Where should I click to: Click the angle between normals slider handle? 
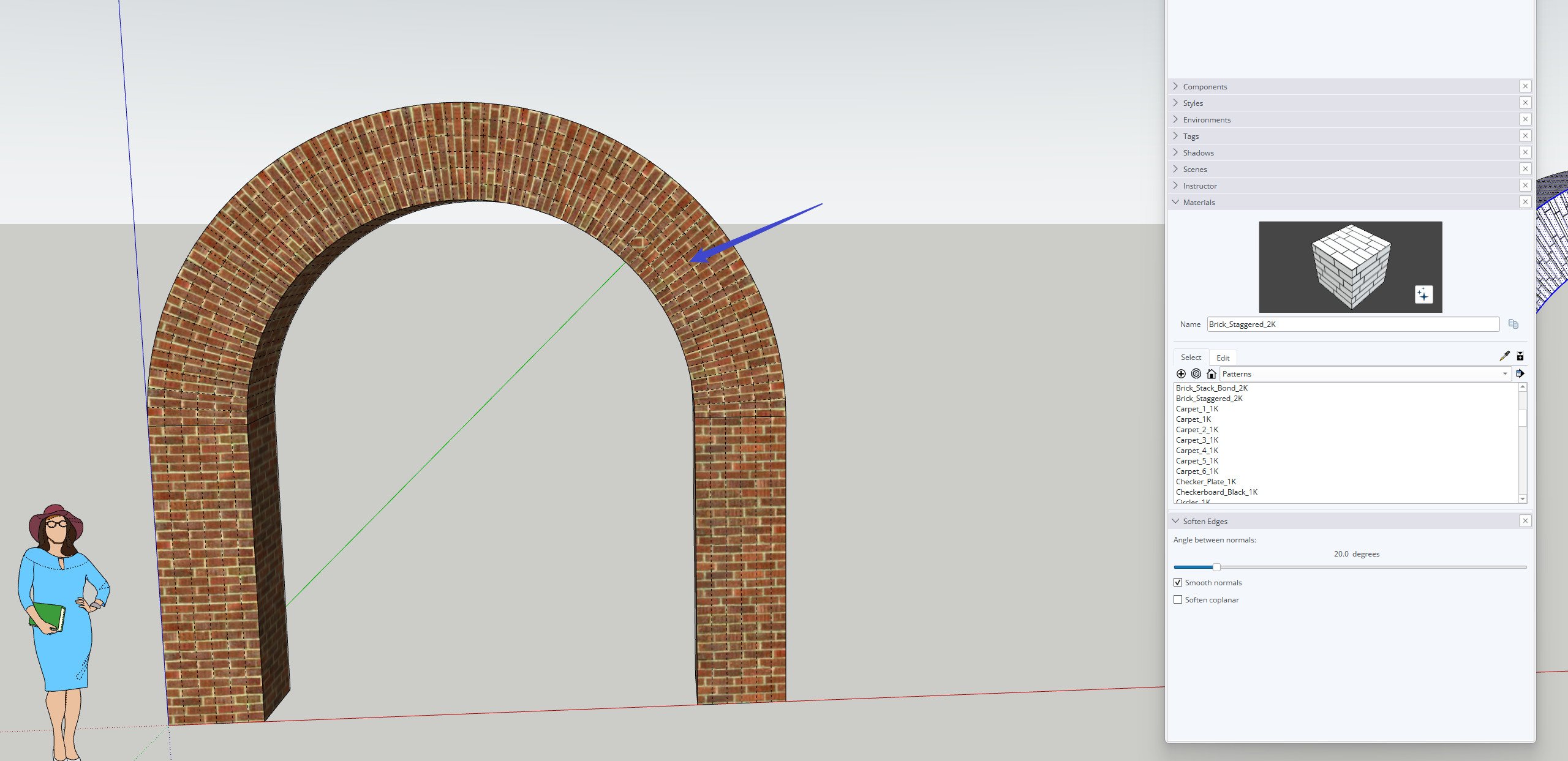click(x=1216, y=568)
